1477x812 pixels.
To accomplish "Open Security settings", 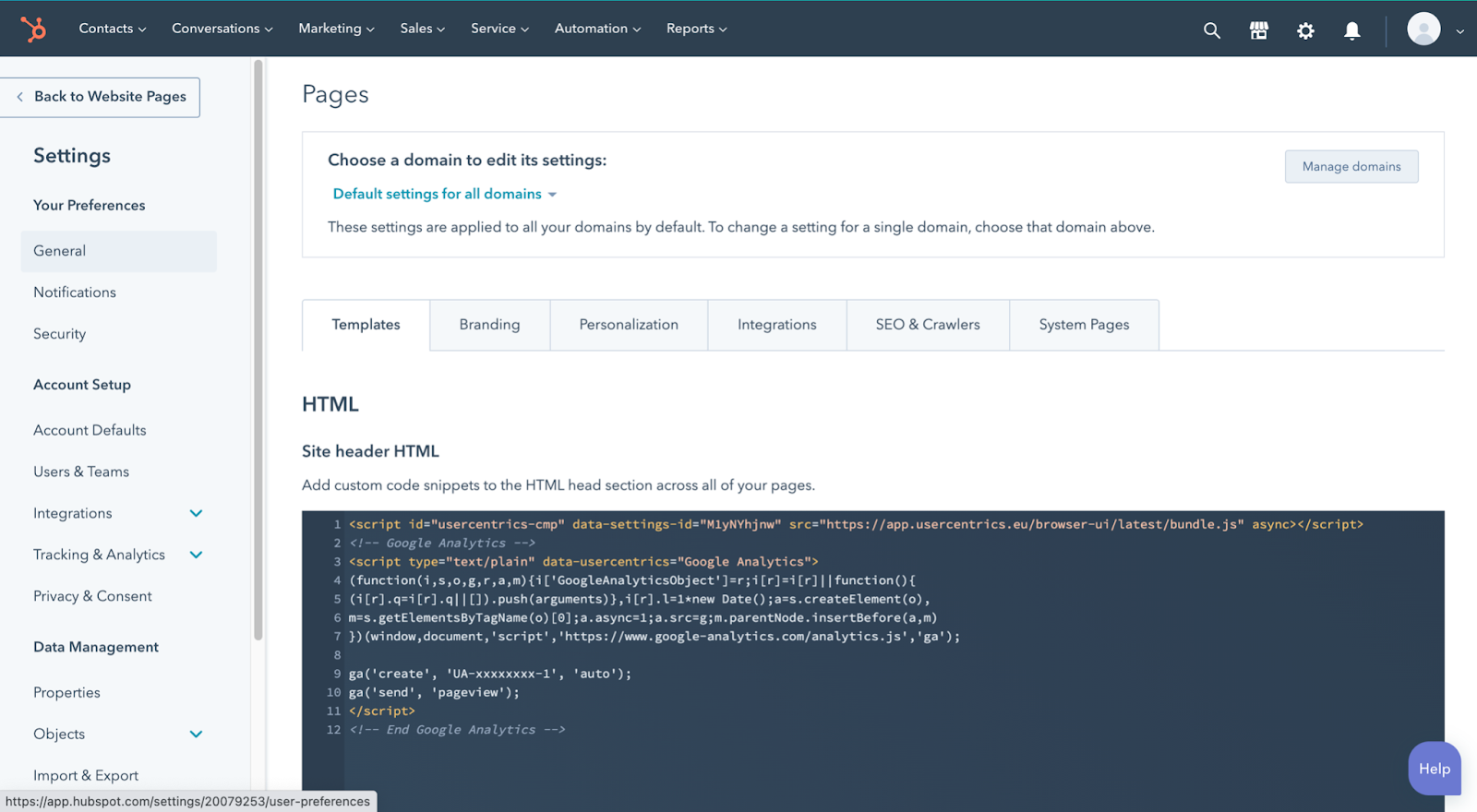I will (x=59, y=334).
